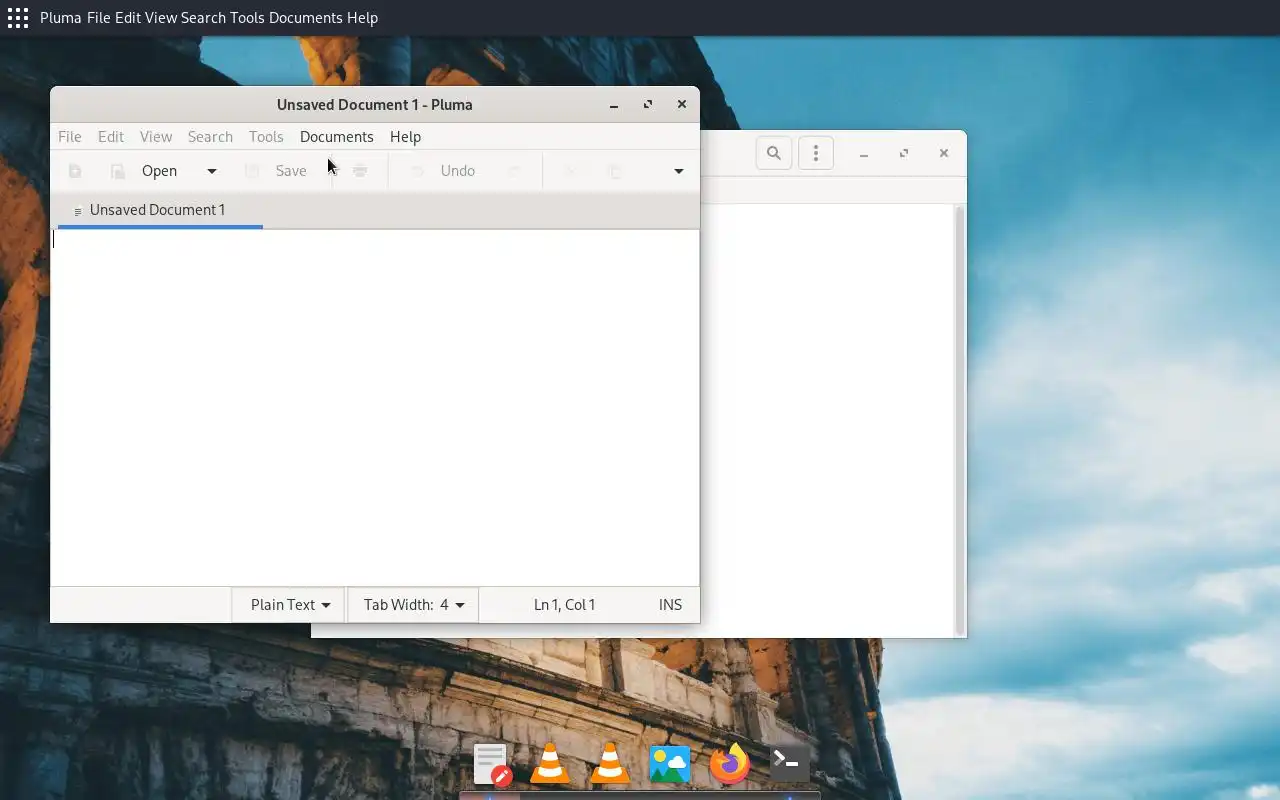Launch the image viewer dock icon
This screenshot has width=1280, height=800.
[x=670, y=764]
